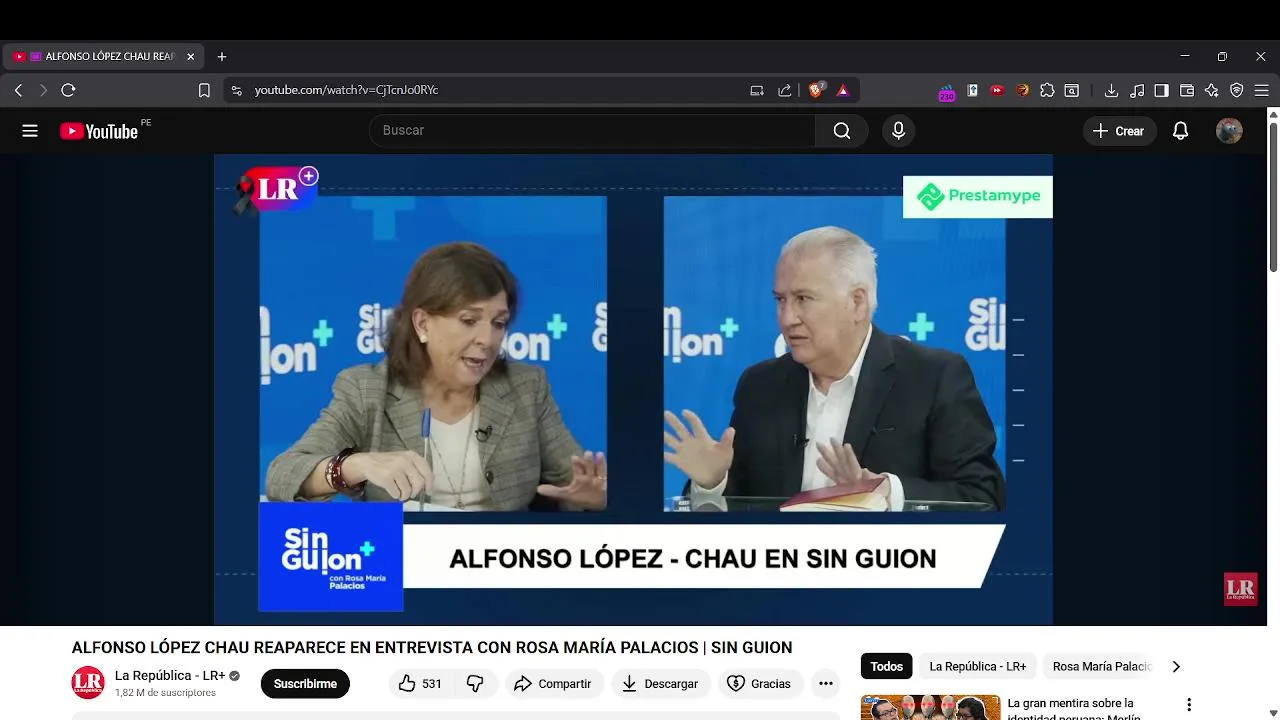Select the Todos filter chip
This screenshot has height=720, width=1280.
pyautogui.click(x=886, y=666)
